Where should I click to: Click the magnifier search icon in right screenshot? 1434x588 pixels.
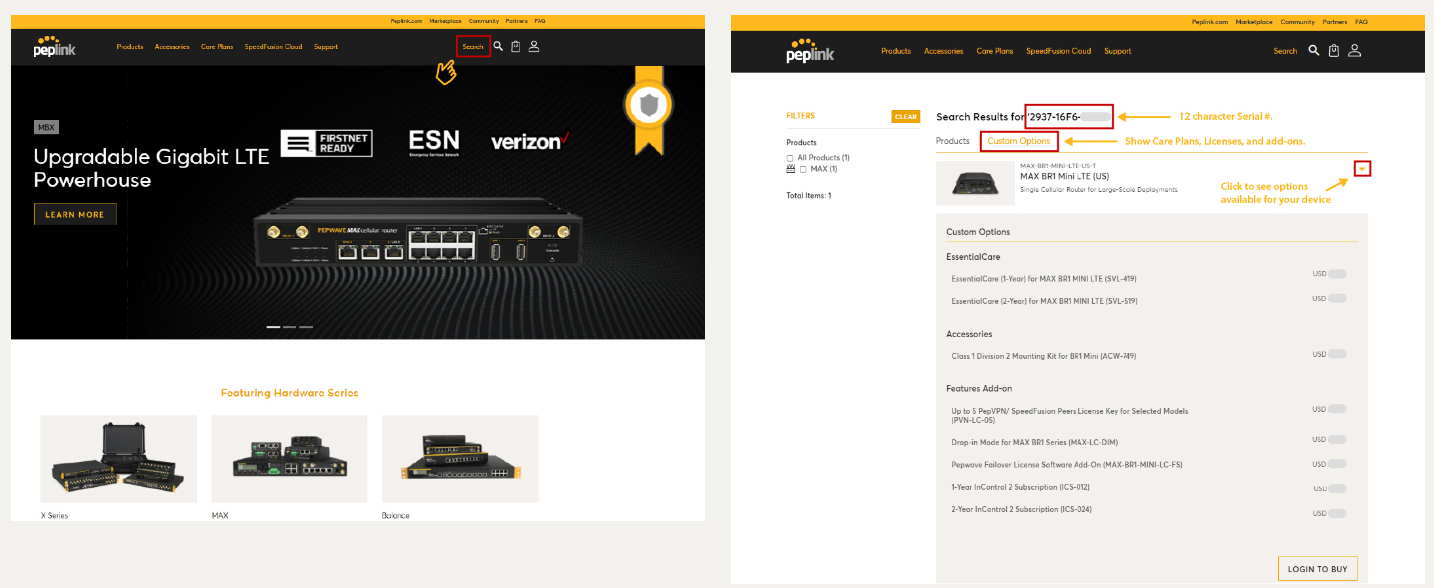1314,51
